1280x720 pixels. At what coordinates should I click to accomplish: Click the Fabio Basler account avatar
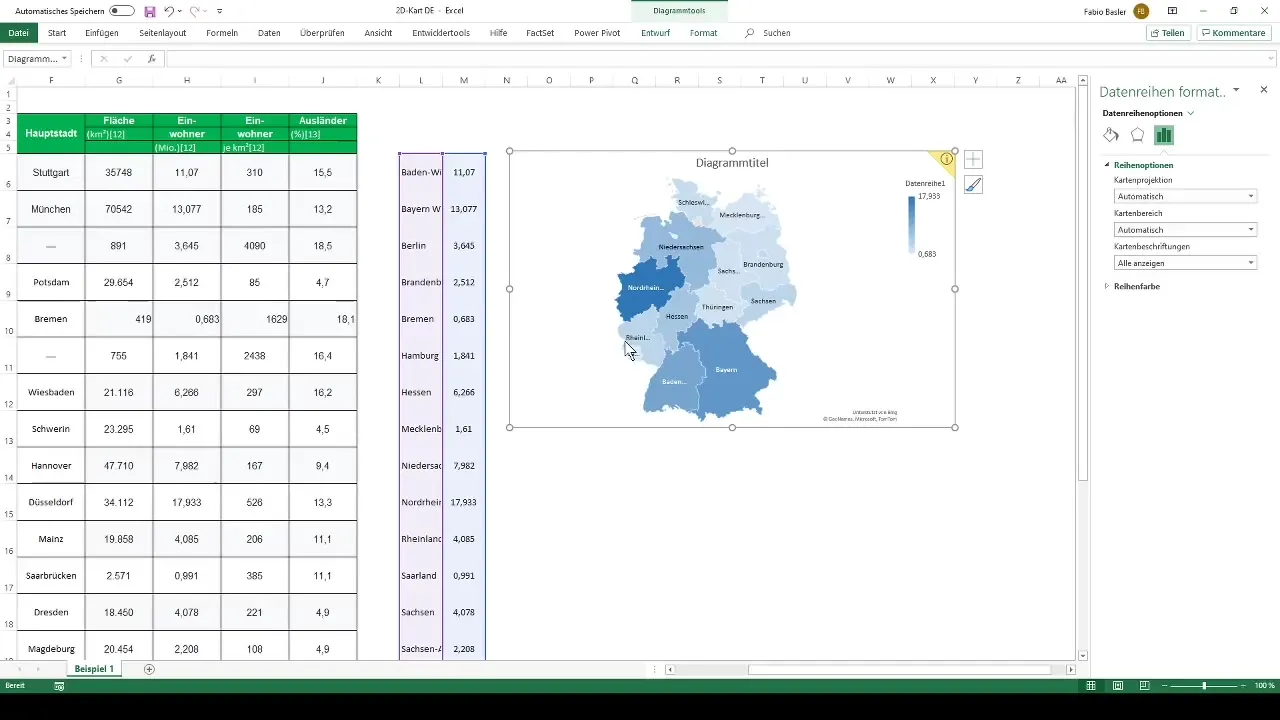click(1141, 11)
